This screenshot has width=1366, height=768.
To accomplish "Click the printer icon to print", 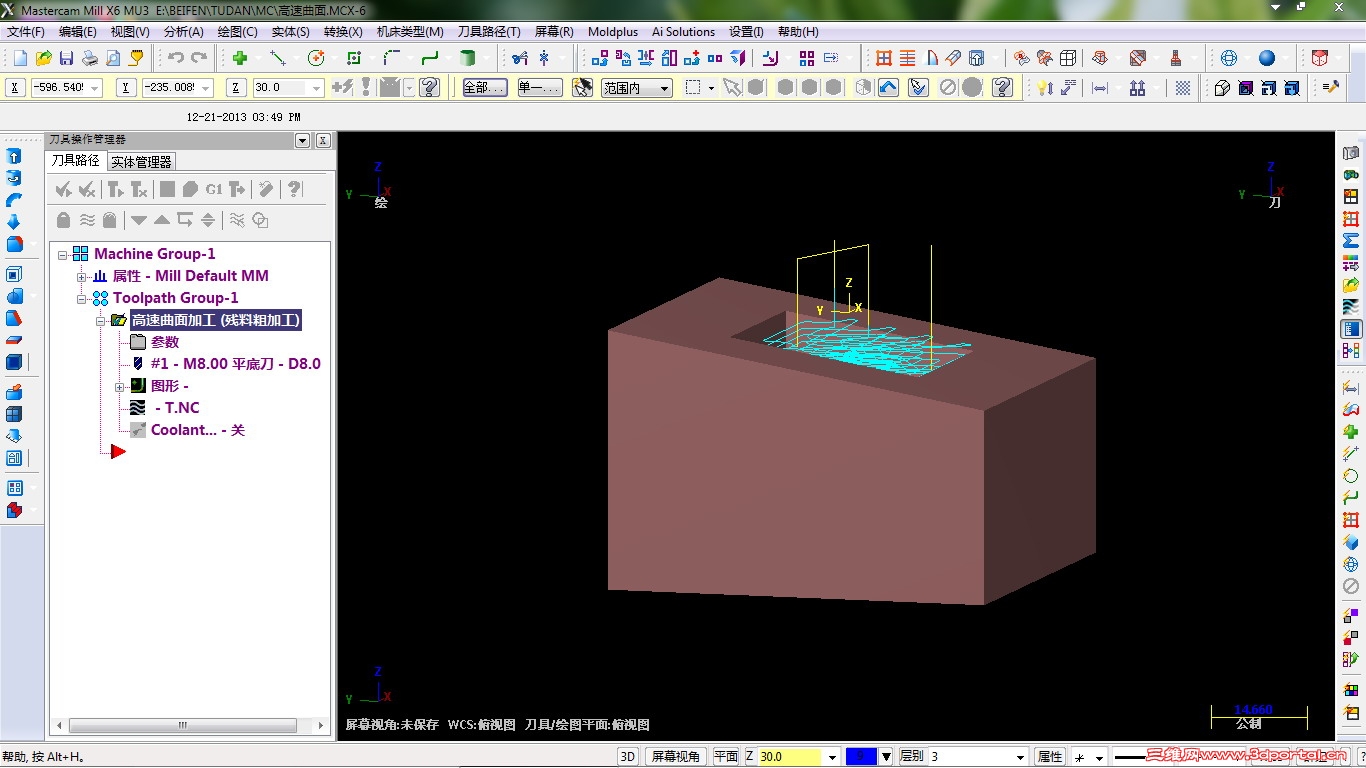I will tap(89, 58).
